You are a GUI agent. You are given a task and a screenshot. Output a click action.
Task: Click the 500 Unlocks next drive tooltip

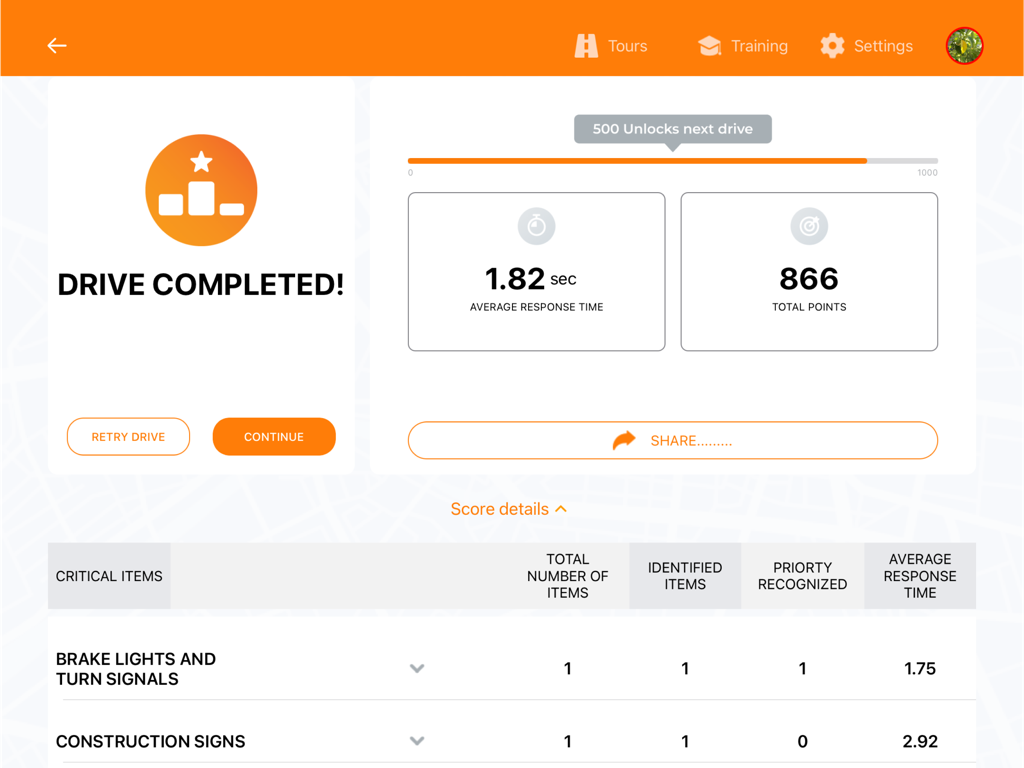672,129
